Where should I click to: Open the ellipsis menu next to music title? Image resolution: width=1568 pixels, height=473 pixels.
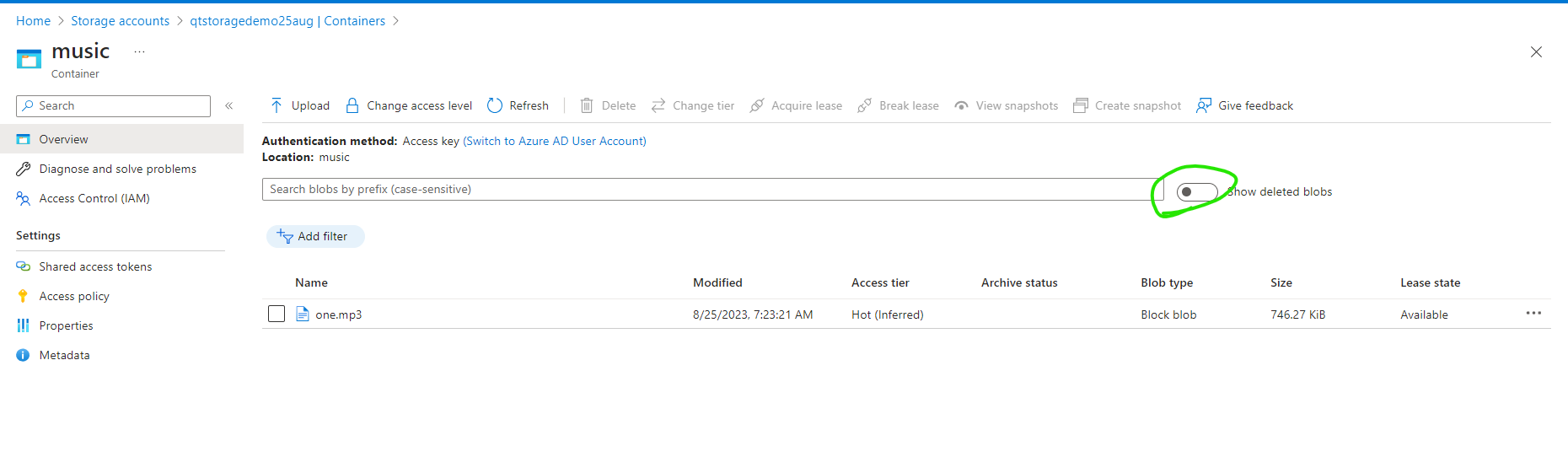pos(139,51)
